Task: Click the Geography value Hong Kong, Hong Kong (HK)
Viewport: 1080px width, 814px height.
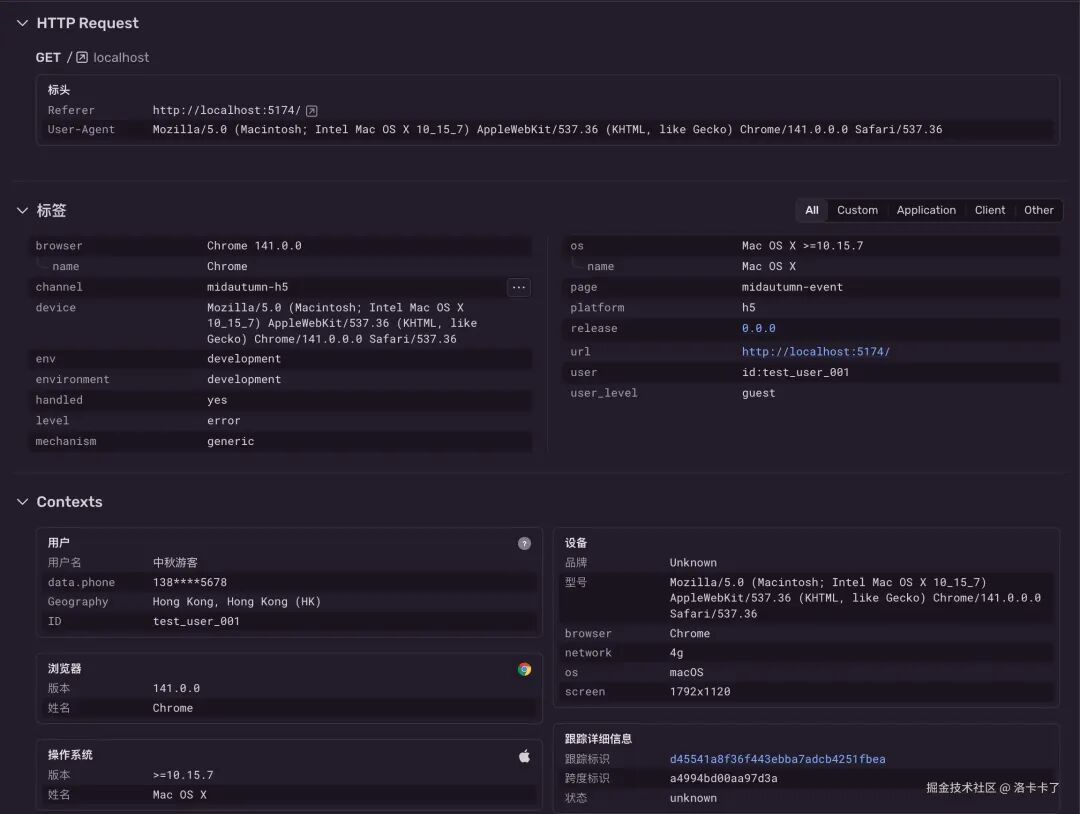Action: tap(237, 602)
